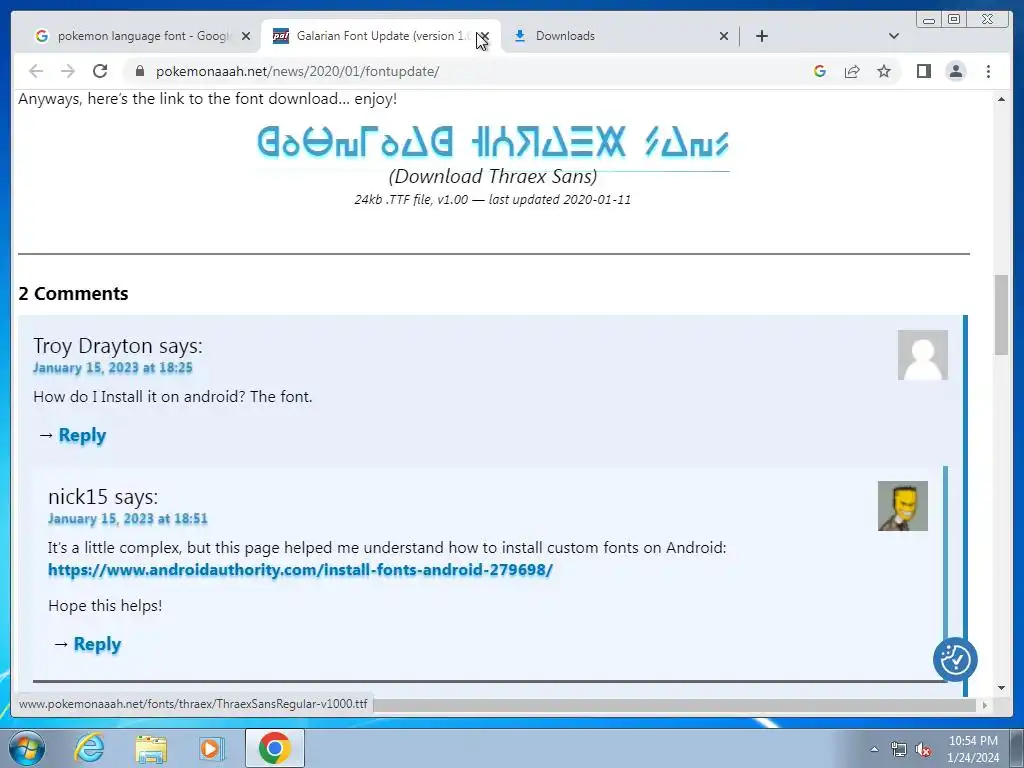
Task: Click the nick15 says heading
Action: [103, 497]
